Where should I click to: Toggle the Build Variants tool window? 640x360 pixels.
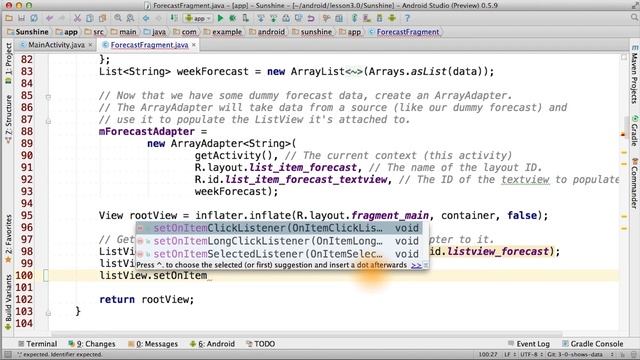point(8,302)
